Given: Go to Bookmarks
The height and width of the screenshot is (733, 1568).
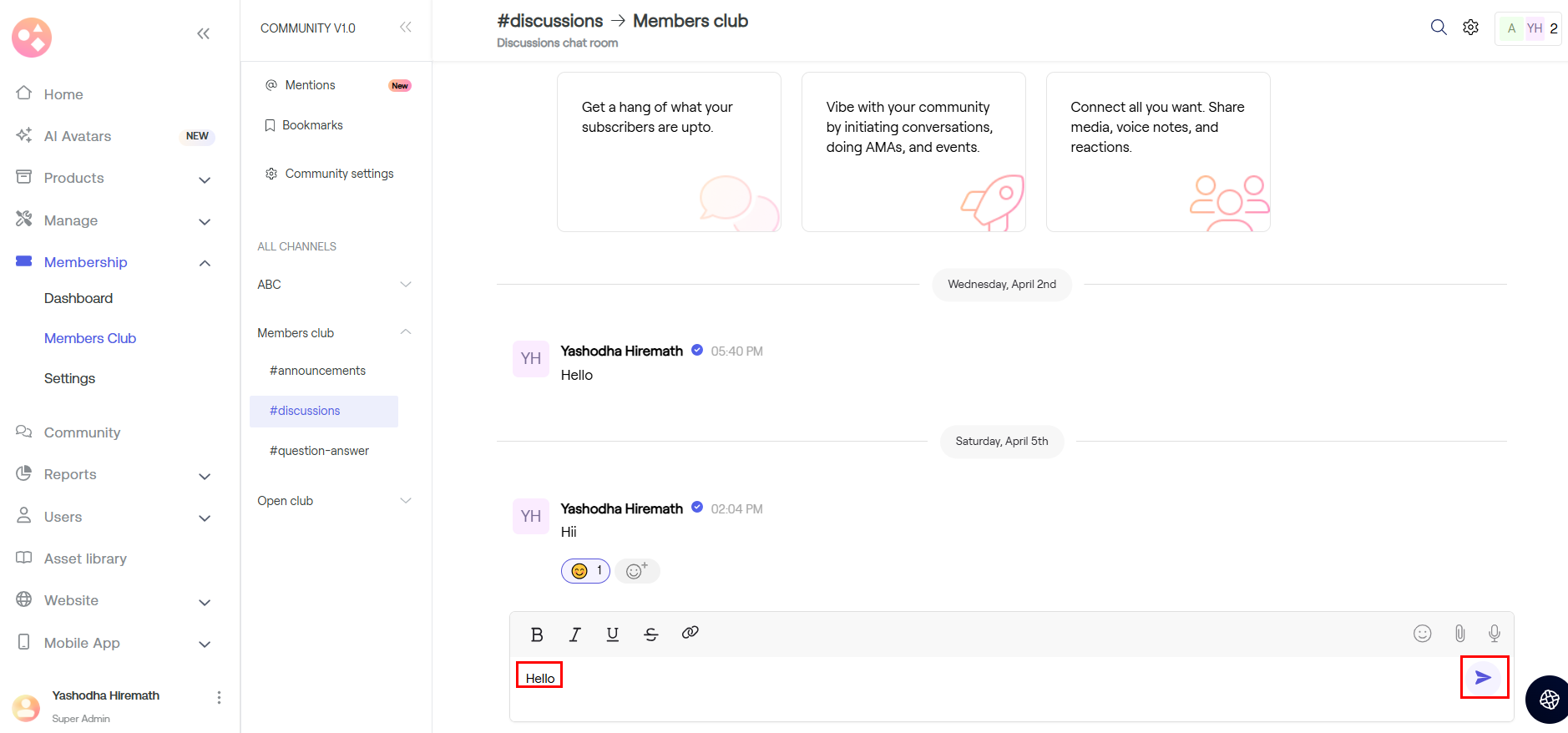Looking at the screenshot, I should tap(312, 125).
